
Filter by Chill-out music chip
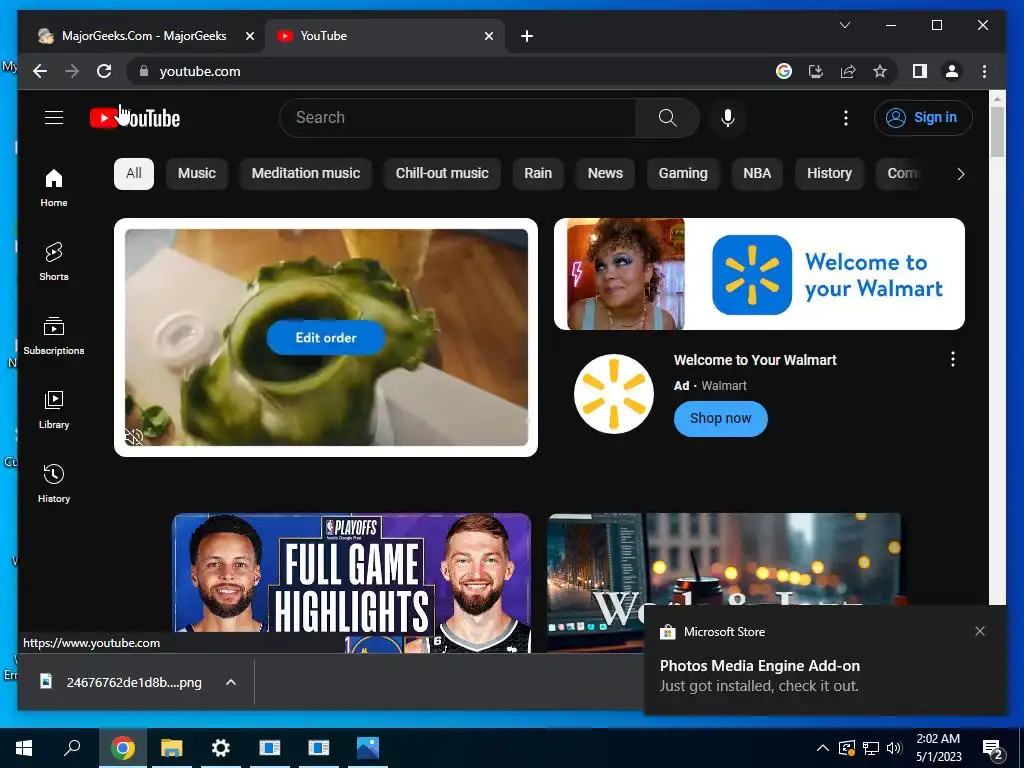pos(442,174)
